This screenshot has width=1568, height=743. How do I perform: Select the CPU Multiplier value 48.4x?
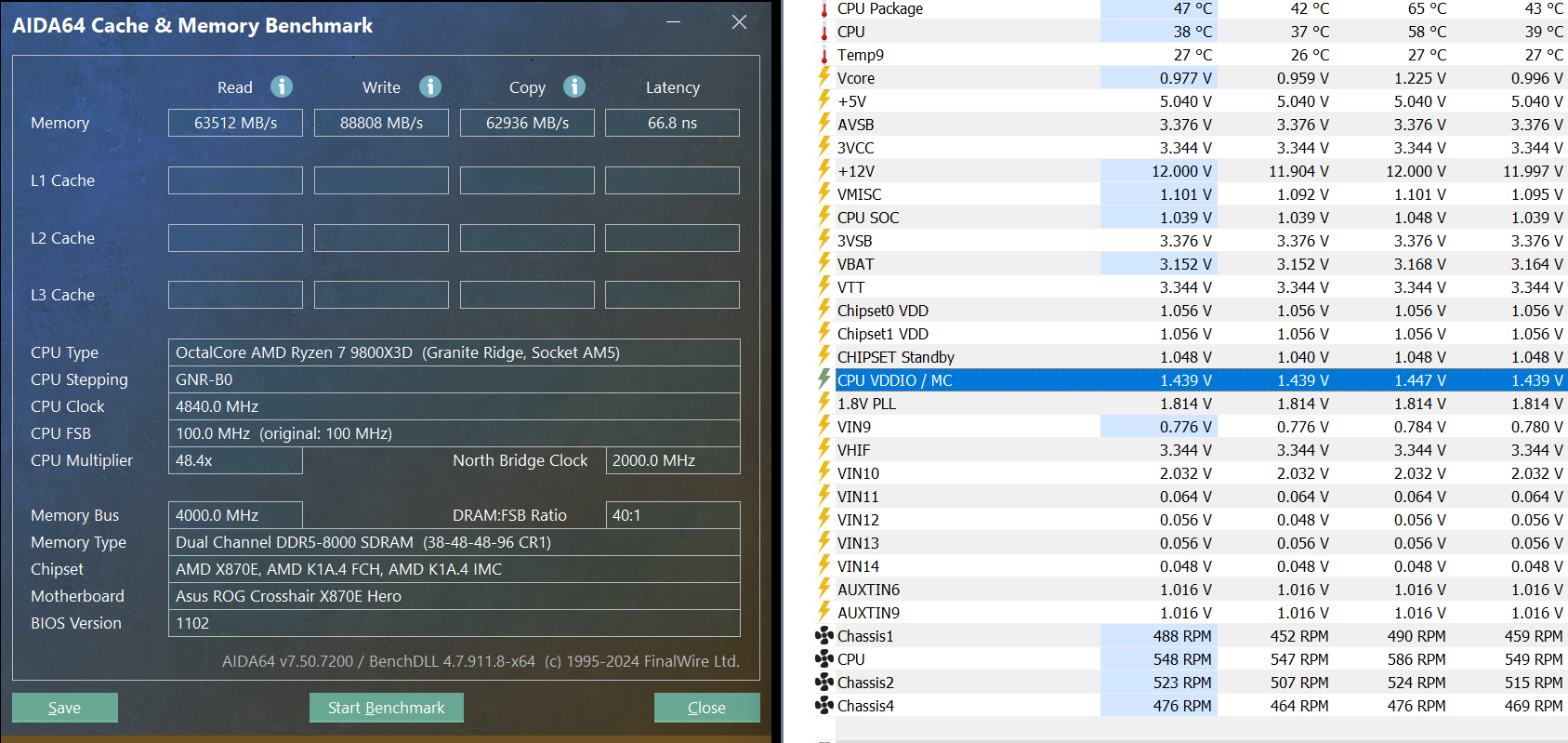click(x=194, y=460)
